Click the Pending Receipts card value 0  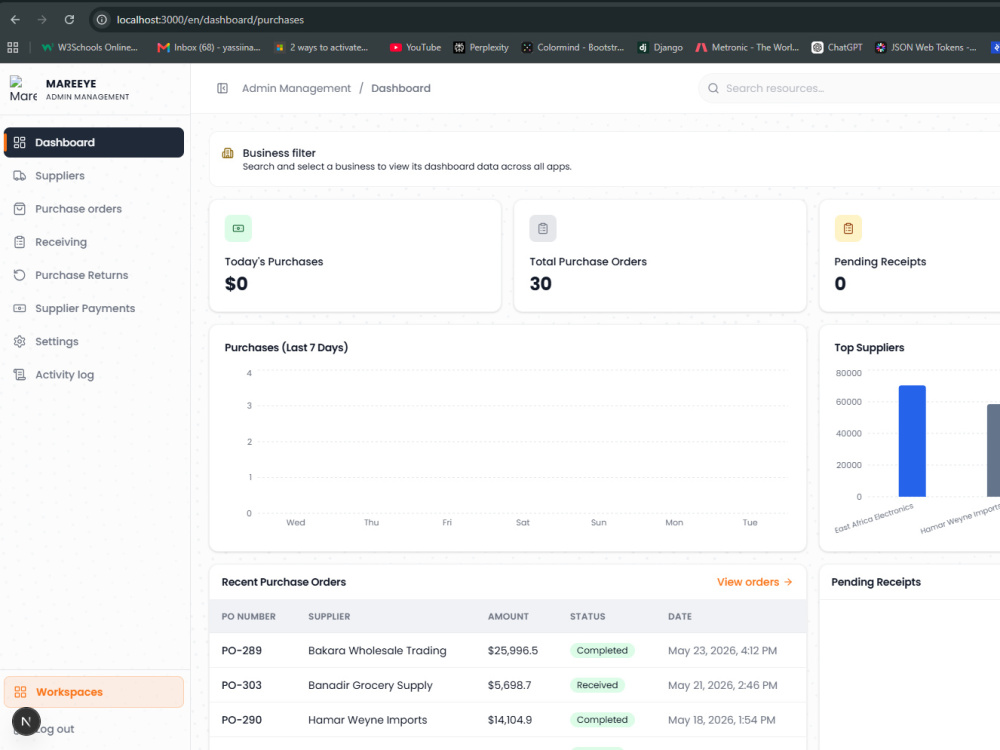[840, 284]
